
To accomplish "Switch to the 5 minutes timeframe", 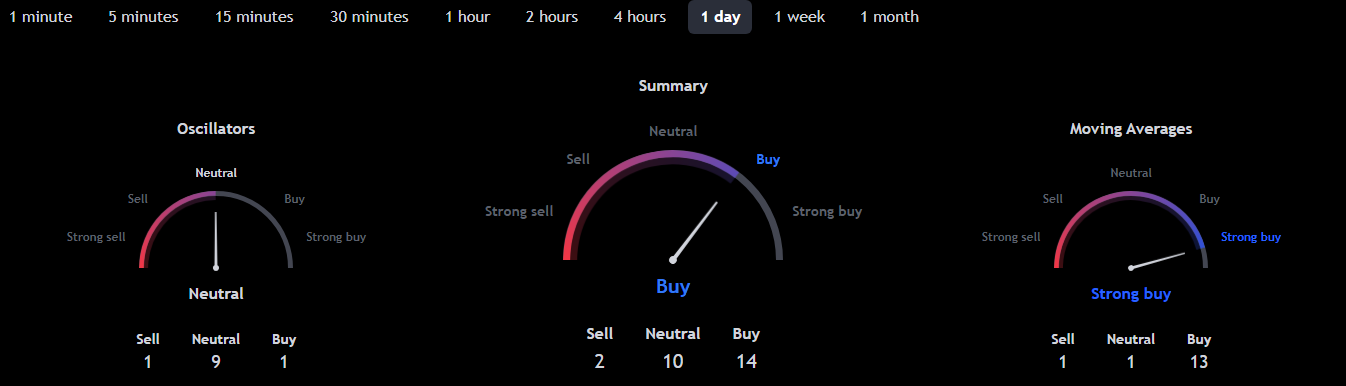I will pos(144,17).
